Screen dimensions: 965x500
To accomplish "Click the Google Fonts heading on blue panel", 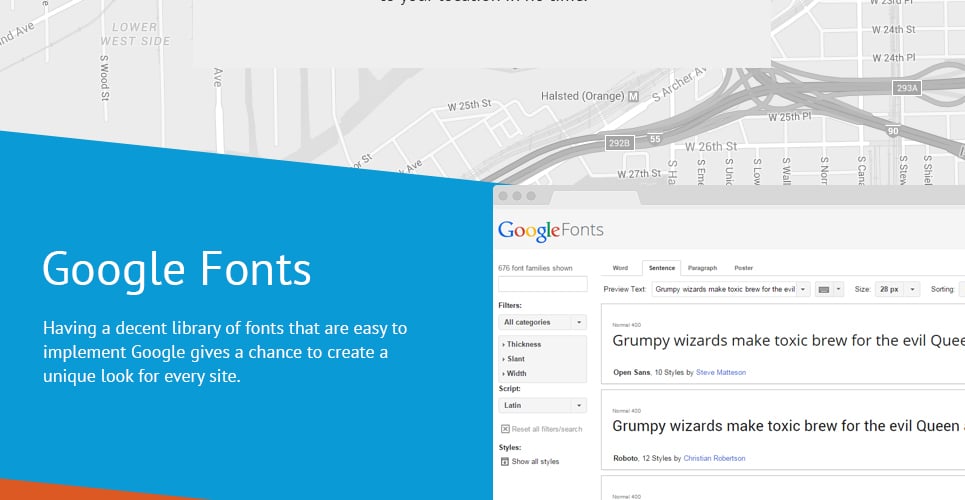I will point(177,269).
